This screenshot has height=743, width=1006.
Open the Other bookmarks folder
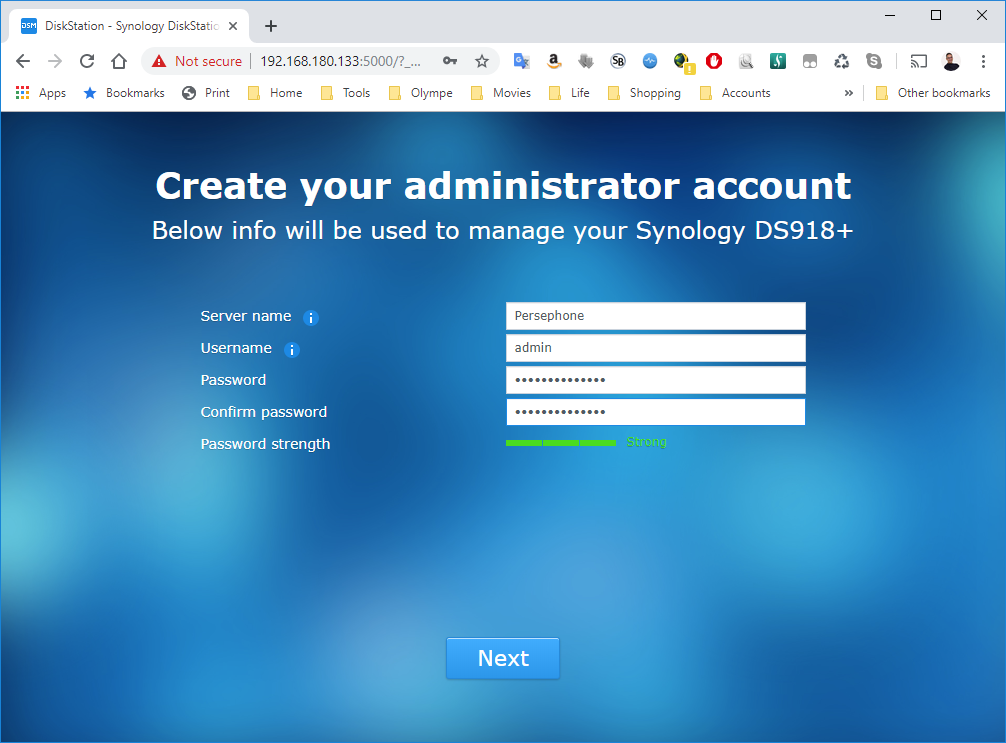(933, 93)
